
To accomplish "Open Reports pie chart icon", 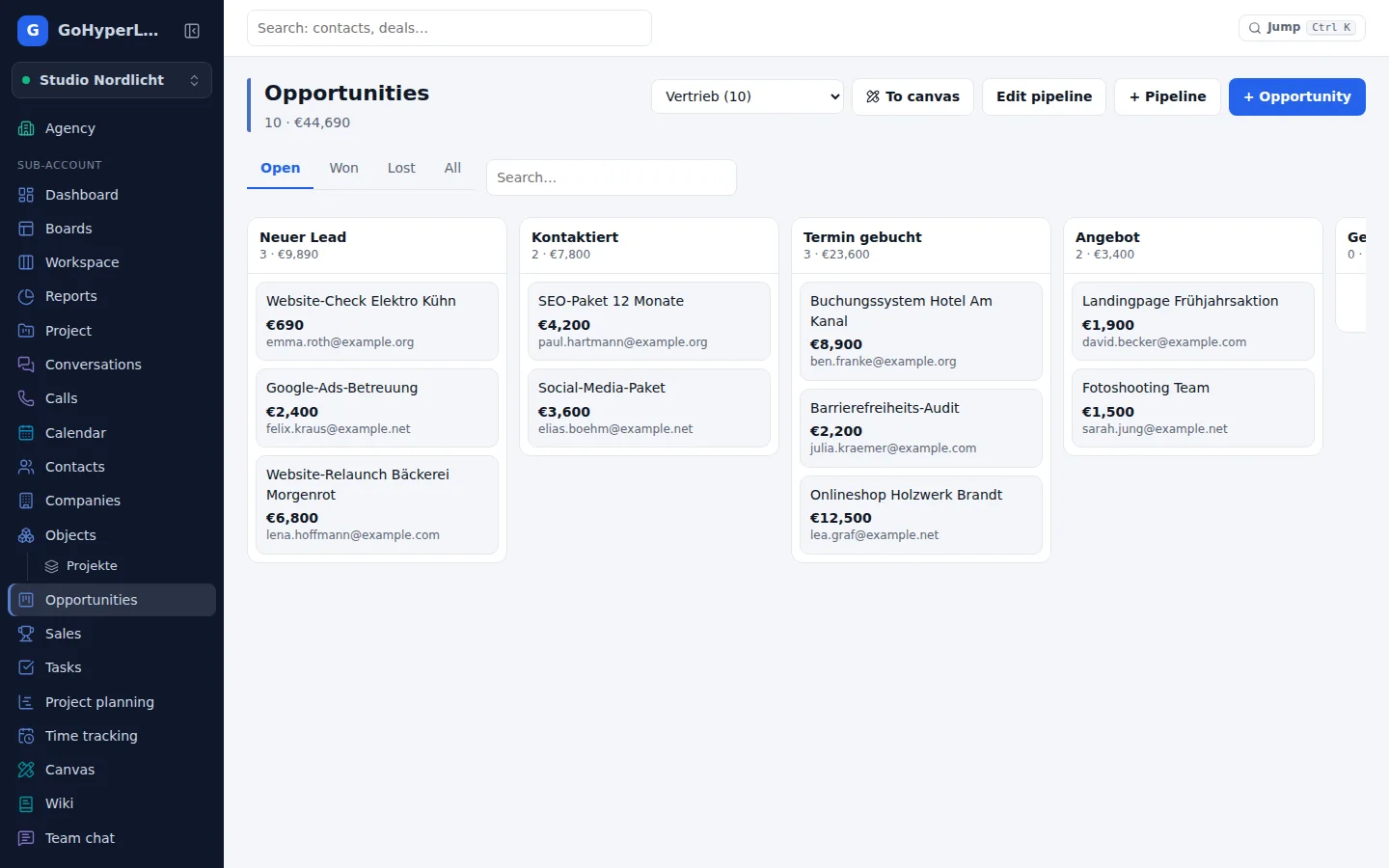I will point(26,296).
